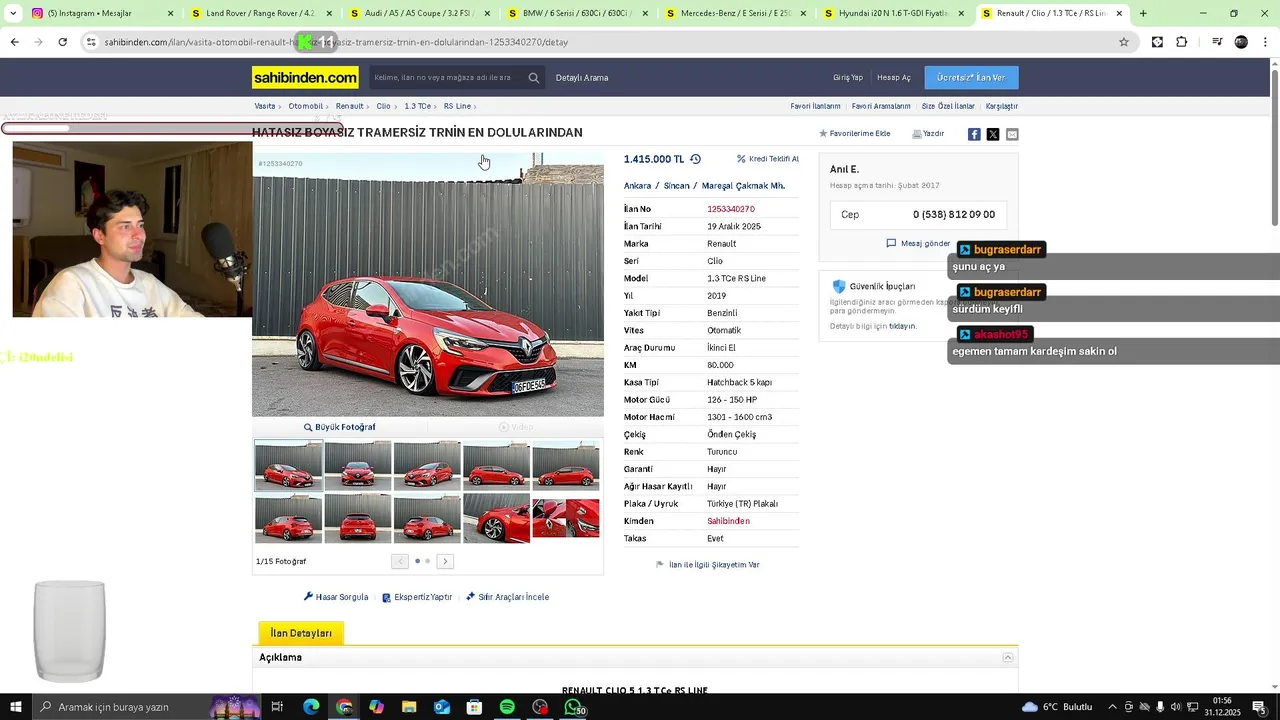Screen dimensions: 1280x720
Task: Click RS Line breadcrumb
Action: pos(457,106)
